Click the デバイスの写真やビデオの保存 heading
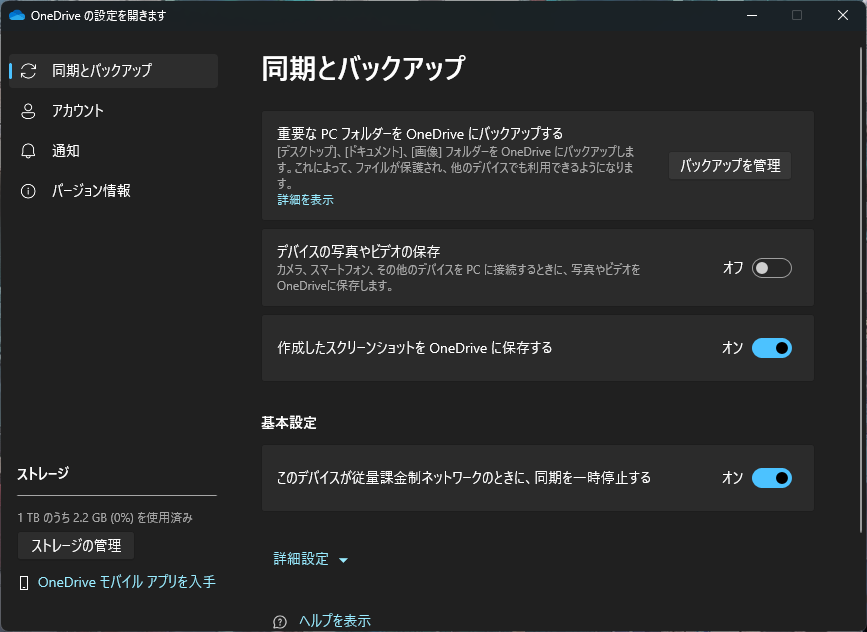867x632 pixels. (358, 252)
